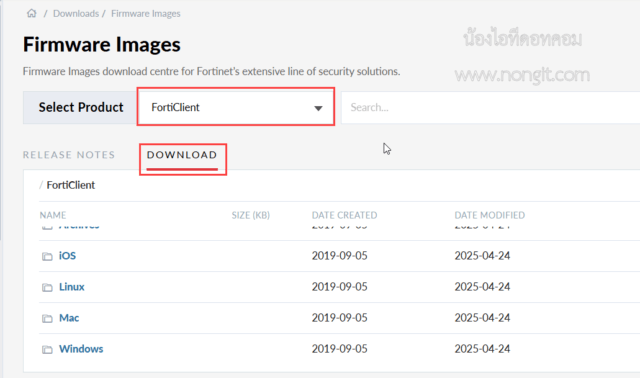
Task: Open the Windows folder link
Action: pos(81,349)
